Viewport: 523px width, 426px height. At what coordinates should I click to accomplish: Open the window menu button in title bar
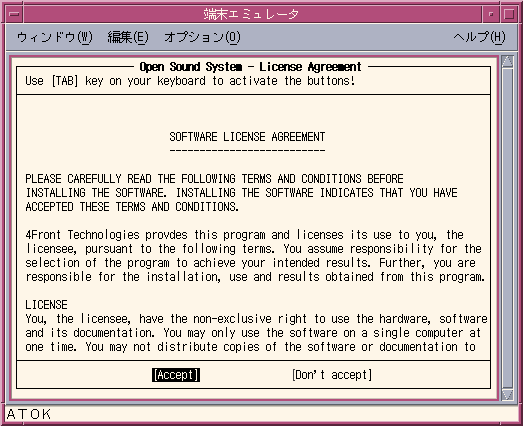(x=14, y=14)
